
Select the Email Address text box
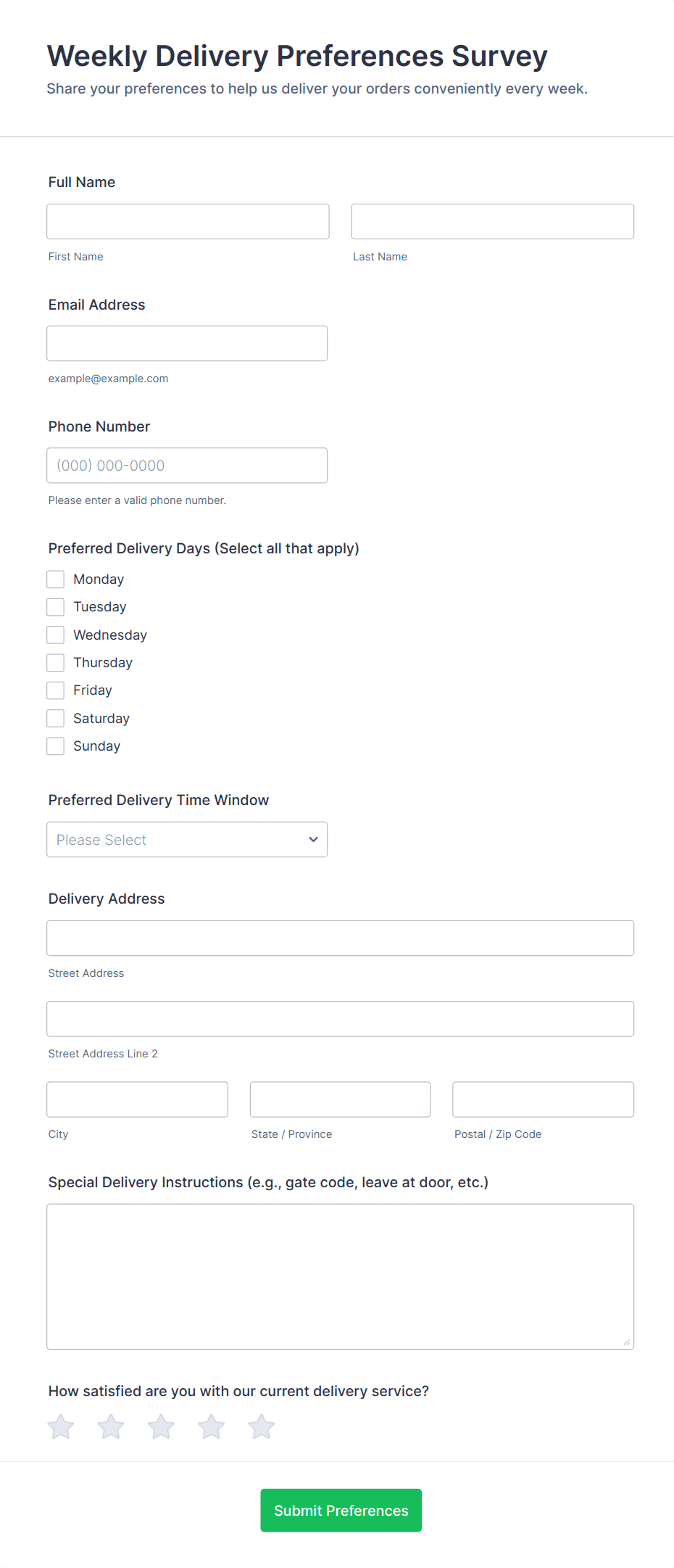click(187, 344)
